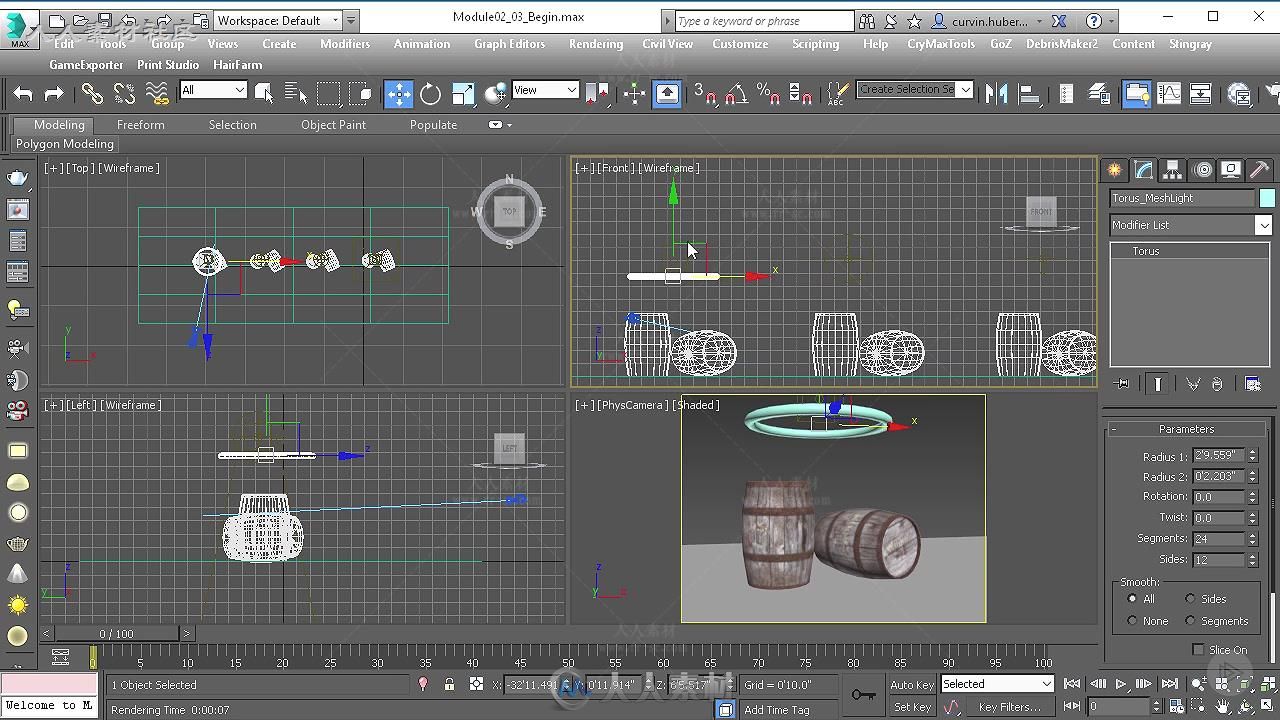Click the Add Time Tag label
The width and height of the screenshot is (1280, 720).
pyautogui.click(x=777, y=710)
